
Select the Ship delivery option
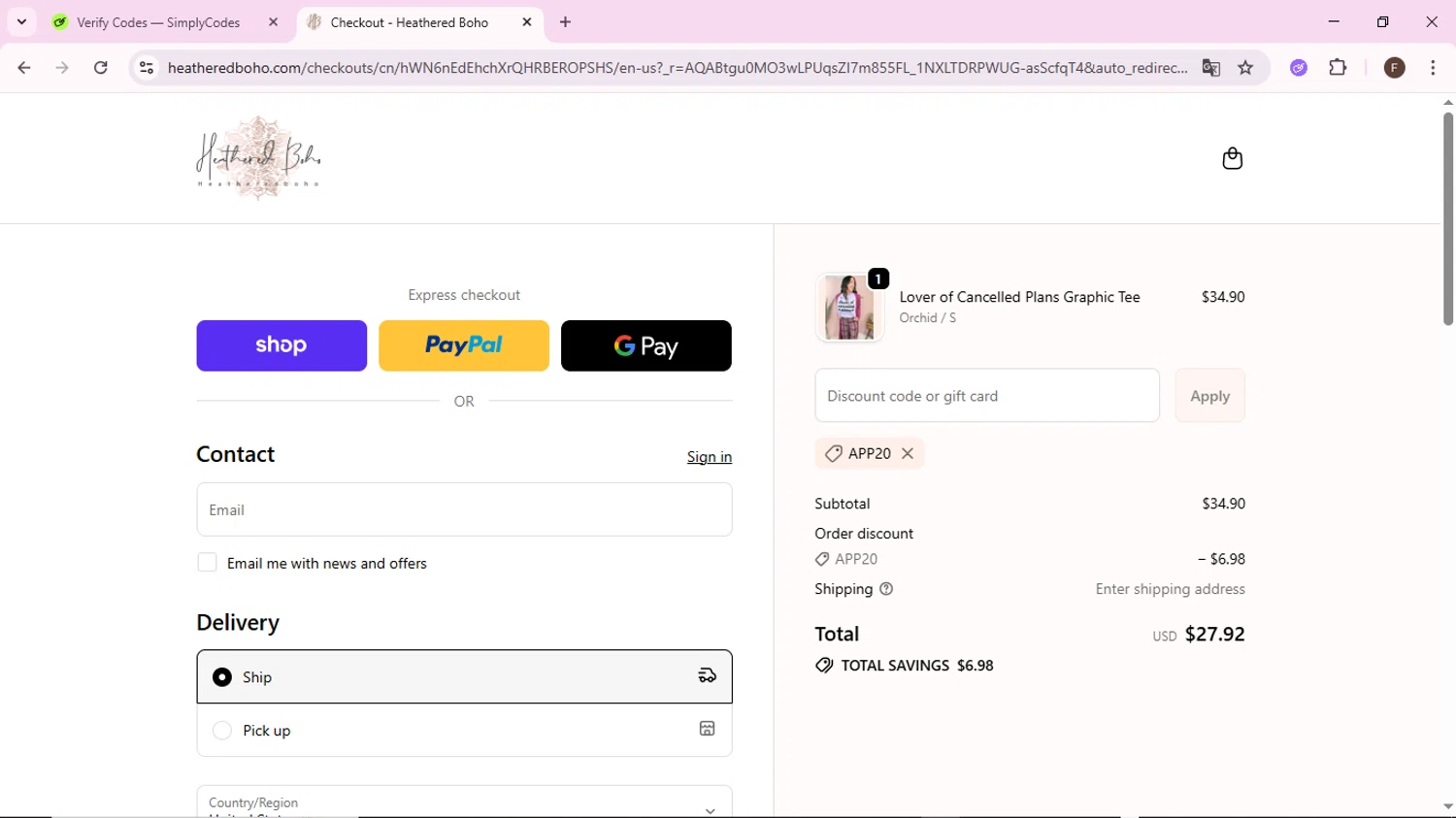[x=464, y=676]
